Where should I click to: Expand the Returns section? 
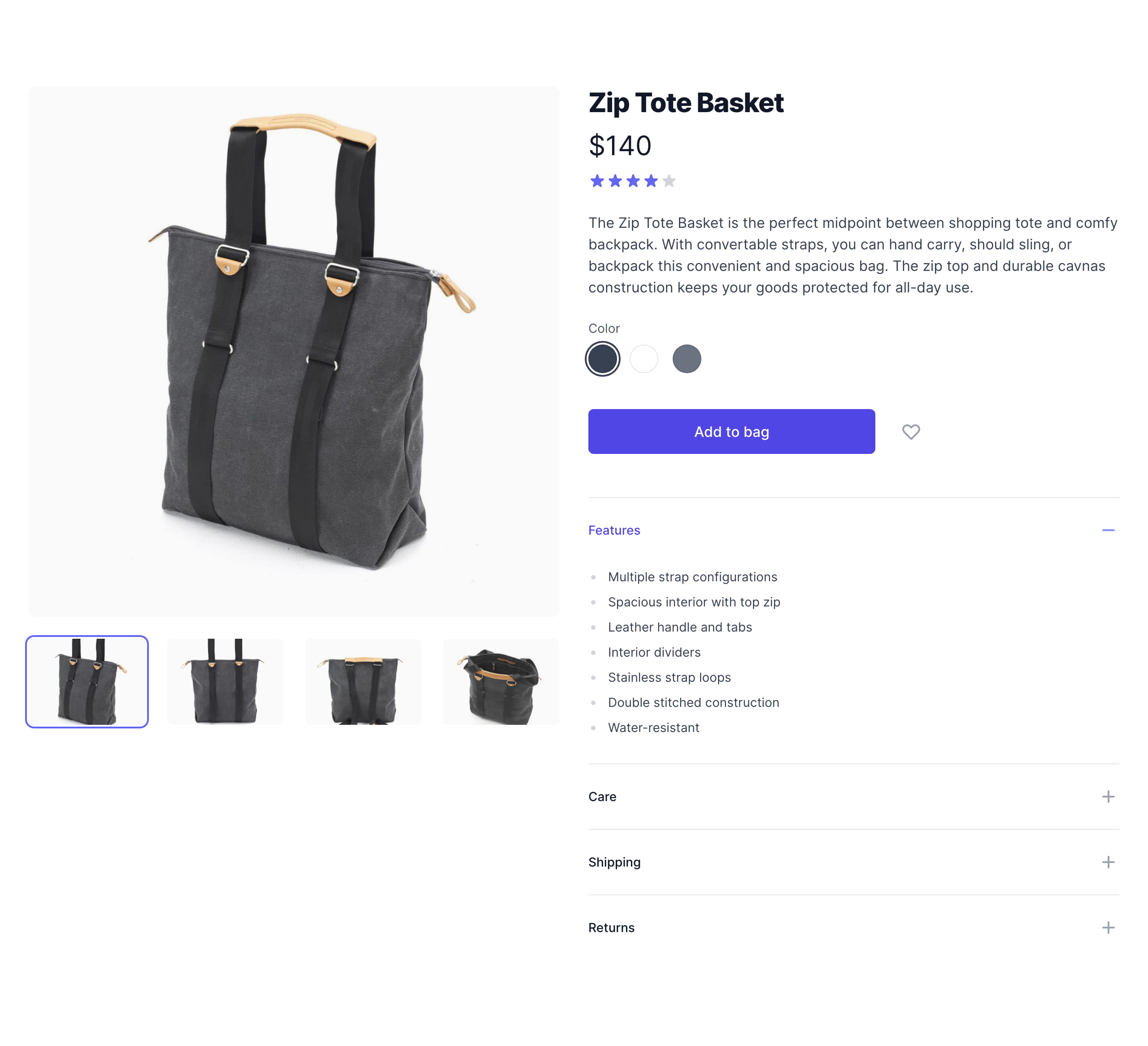611,928
